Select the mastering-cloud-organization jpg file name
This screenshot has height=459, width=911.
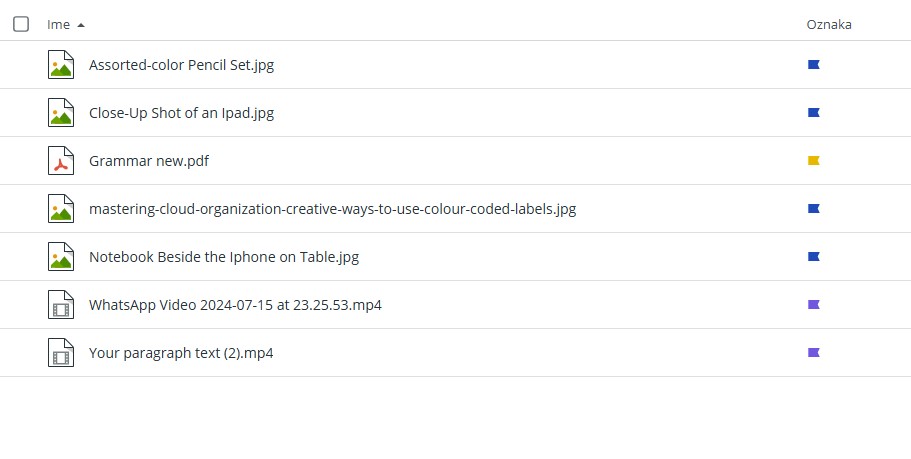[x=332, y=209]
